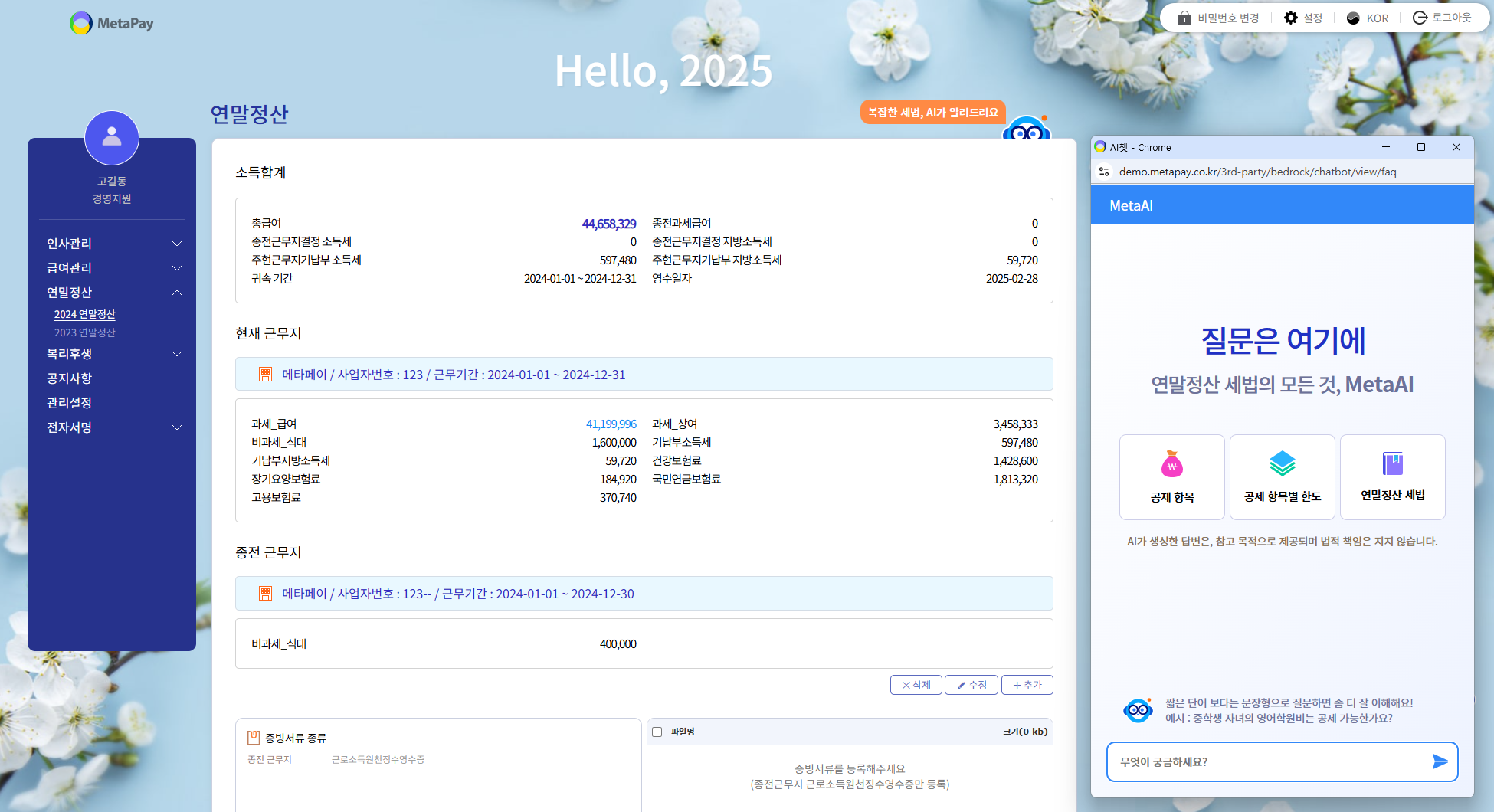Image resolution: width=1494 pixels, height=812 pixels.
Task: Open the AI chatbot owl mascot
Action: tap(1027, 129)
